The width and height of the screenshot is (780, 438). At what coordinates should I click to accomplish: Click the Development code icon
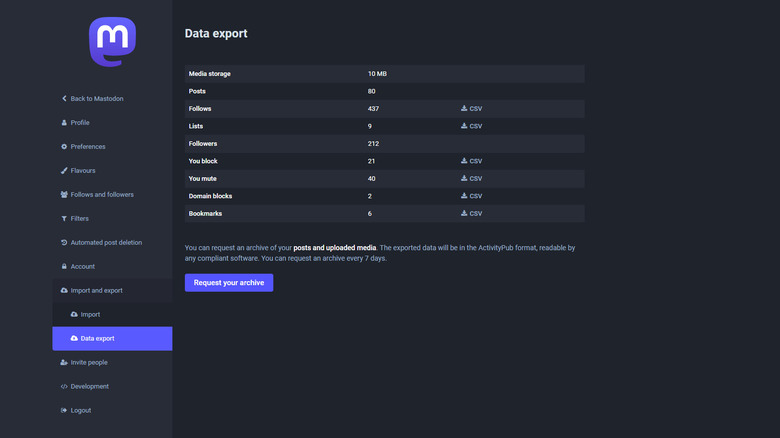pos(64,386)
